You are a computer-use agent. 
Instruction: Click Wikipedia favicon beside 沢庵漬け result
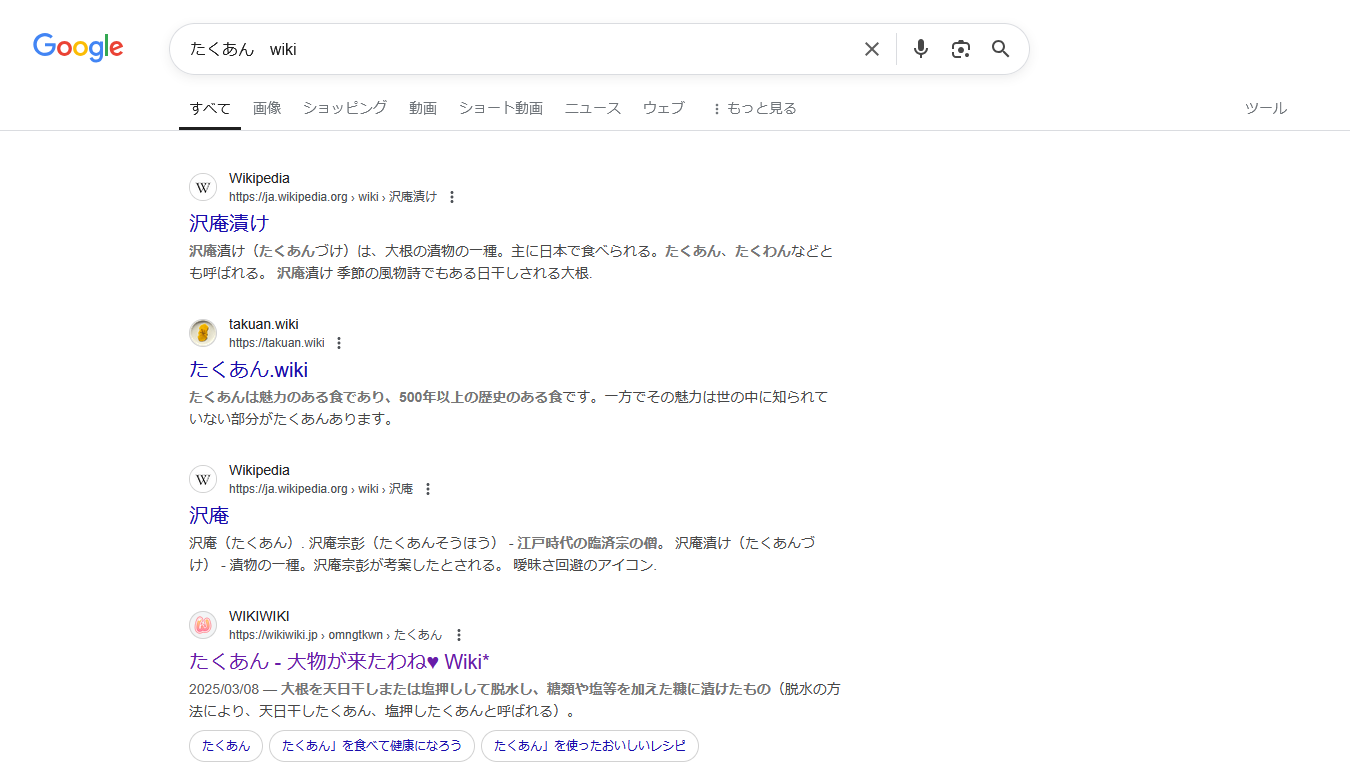click(x=203, y=187)
